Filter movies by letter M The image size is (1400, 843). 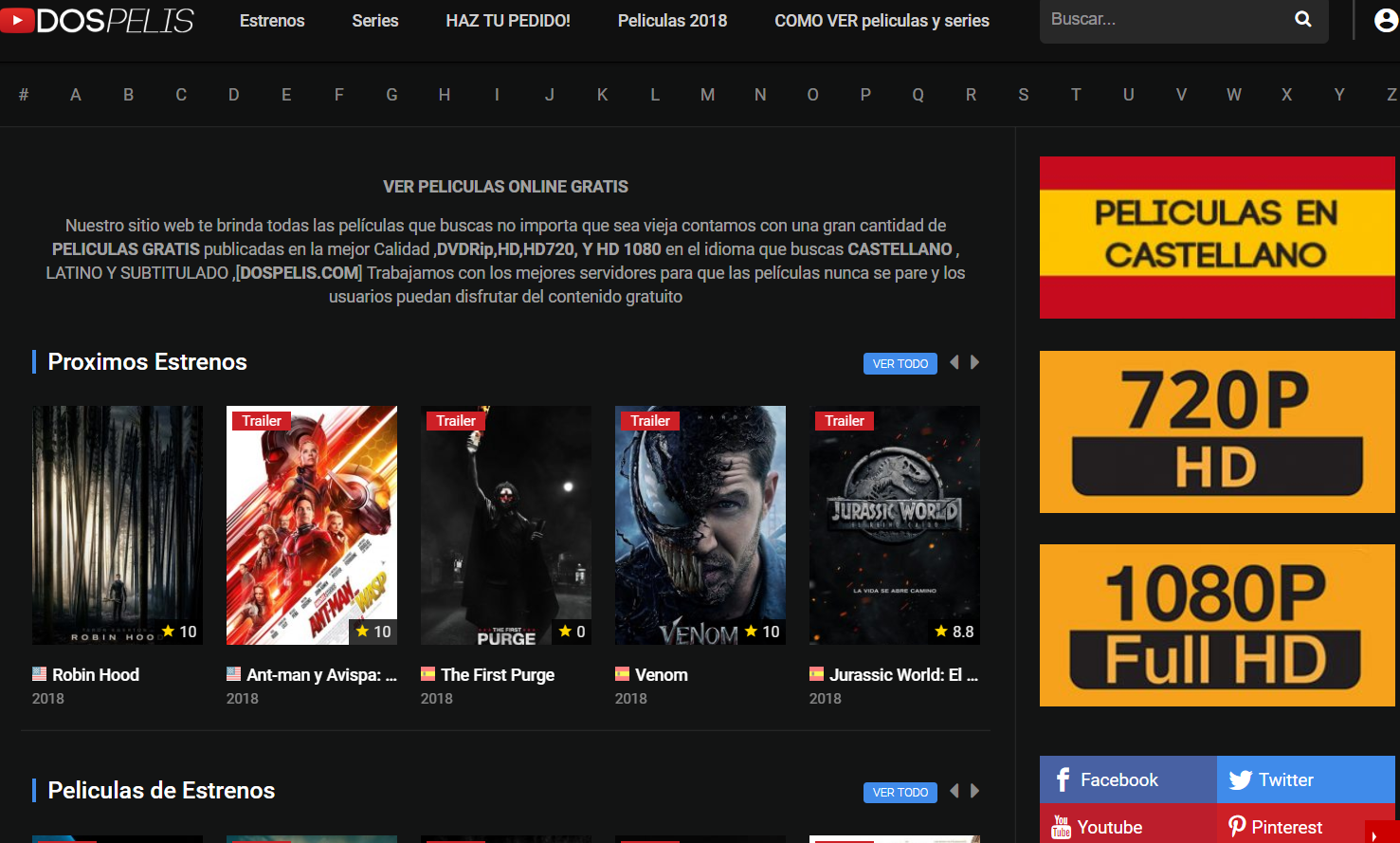pos(707,95)
